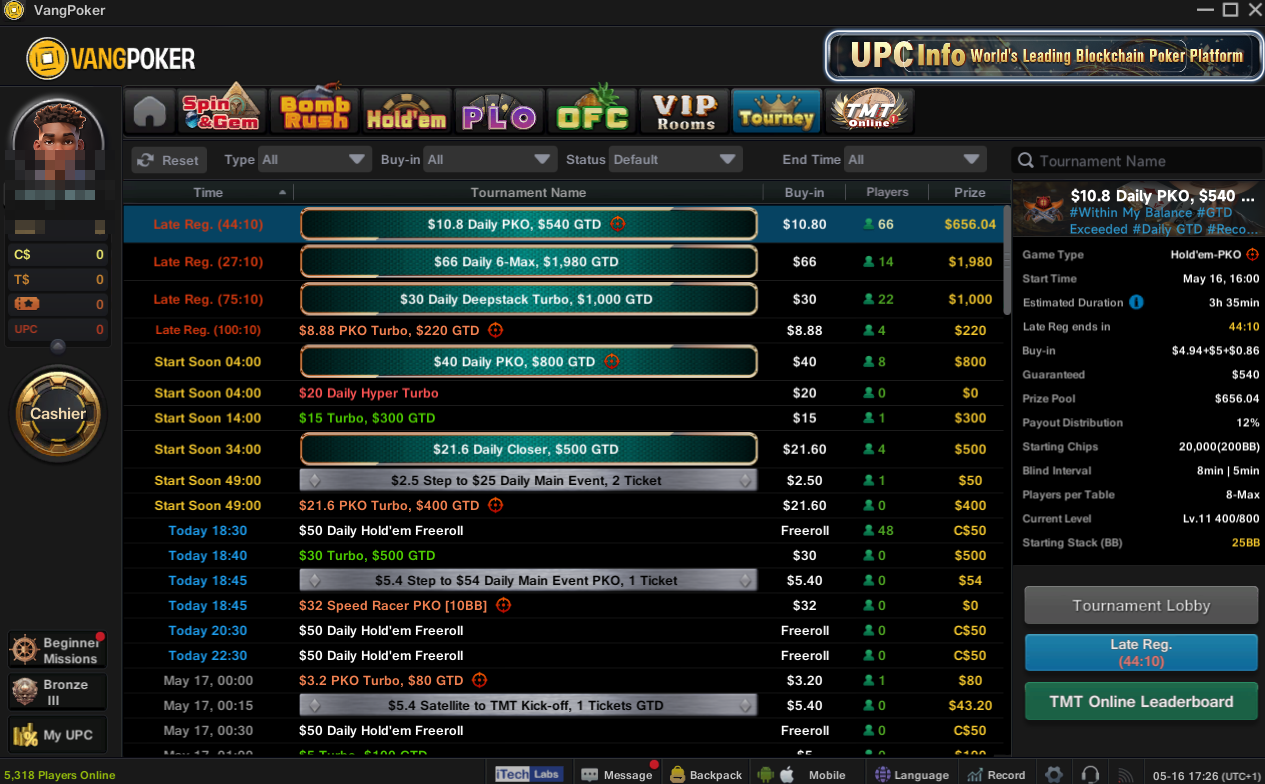Select the $3.2 PKO Turbo row
1265x784 pixels.
click(x=565, y=680)
